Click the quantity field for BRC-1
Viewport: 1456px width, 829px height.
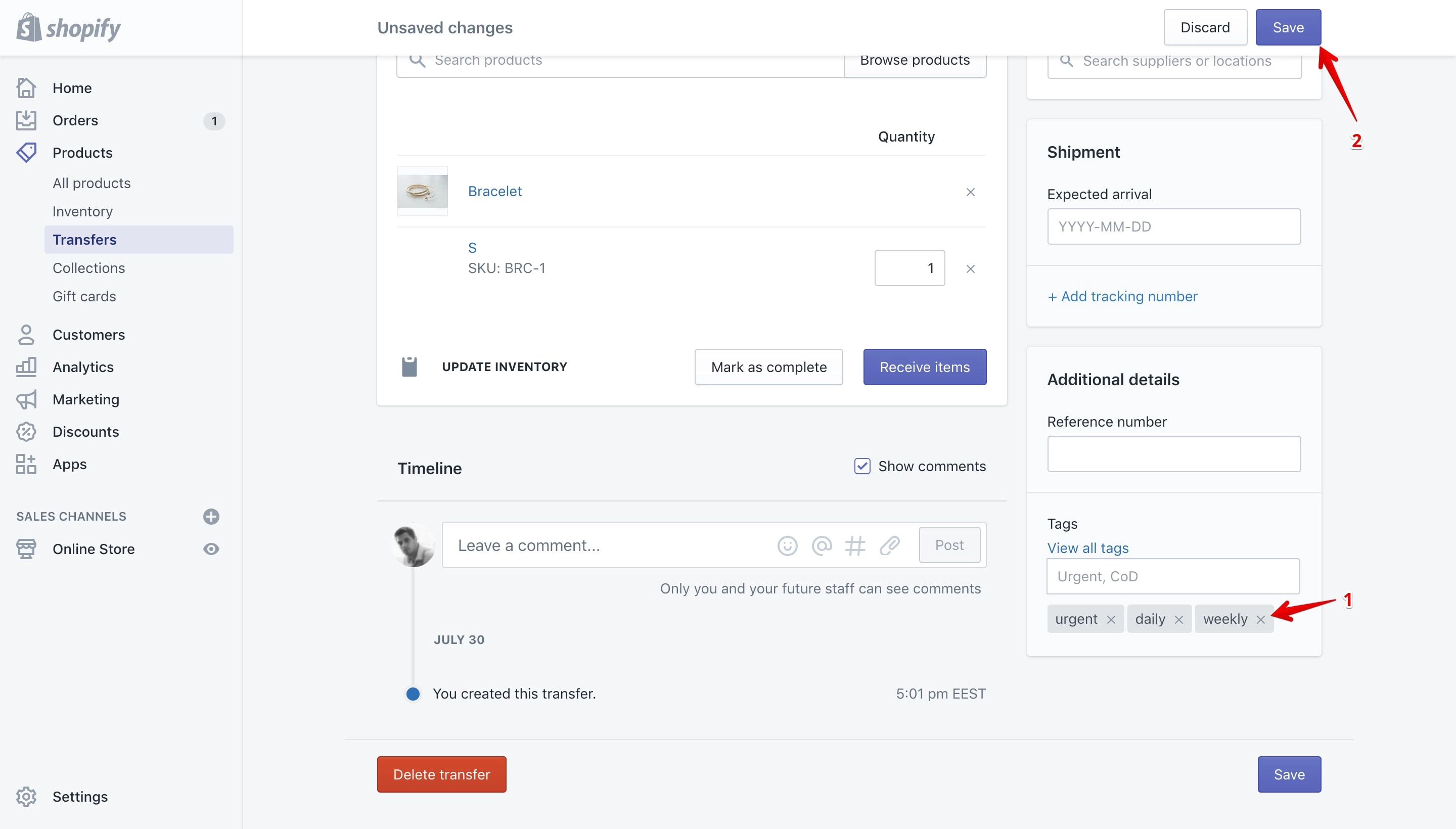[910, 268]
